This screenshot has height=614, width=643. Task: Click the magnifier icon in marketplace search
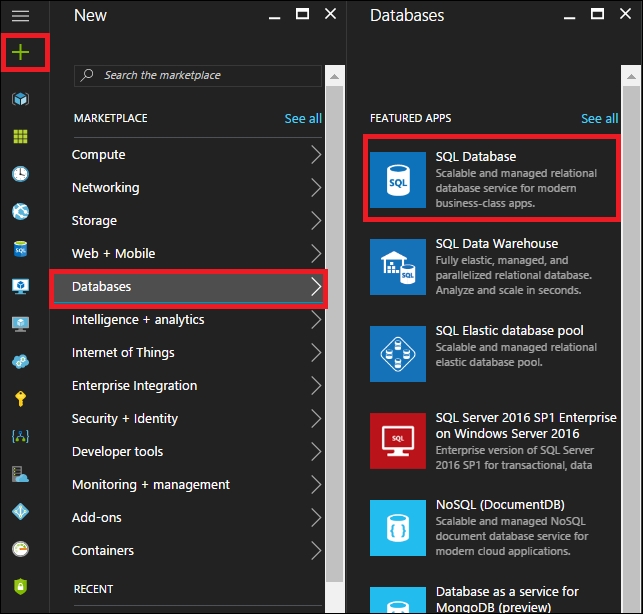click(87, 75)
